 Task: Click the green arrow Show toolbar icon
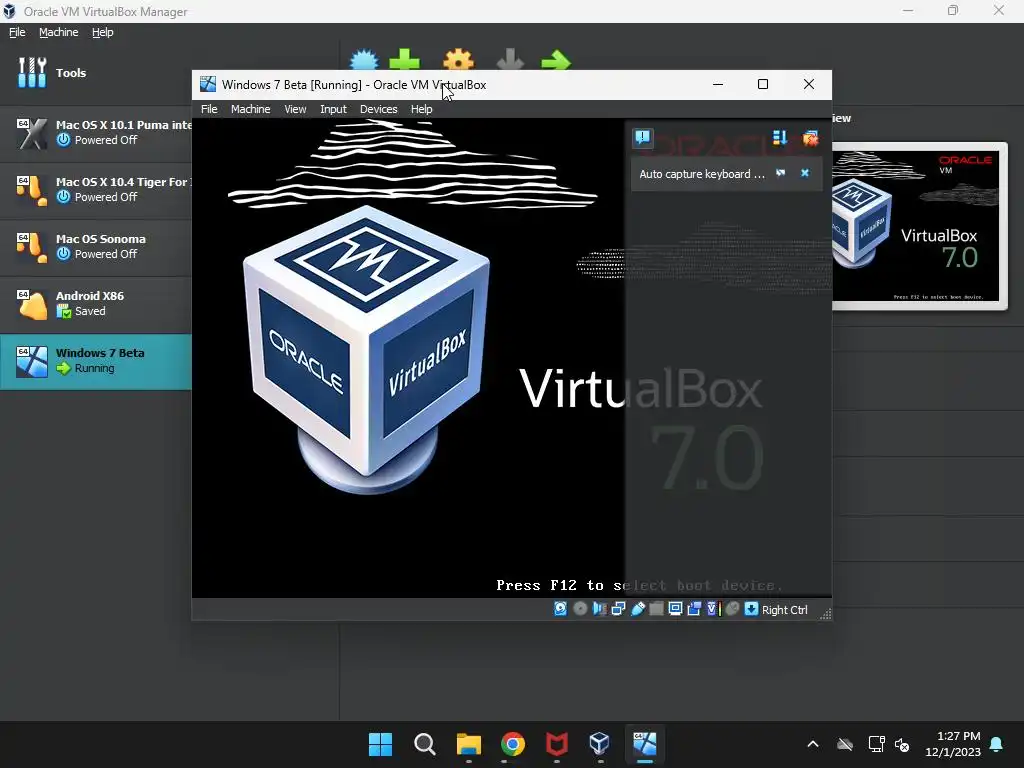(556, 61)
